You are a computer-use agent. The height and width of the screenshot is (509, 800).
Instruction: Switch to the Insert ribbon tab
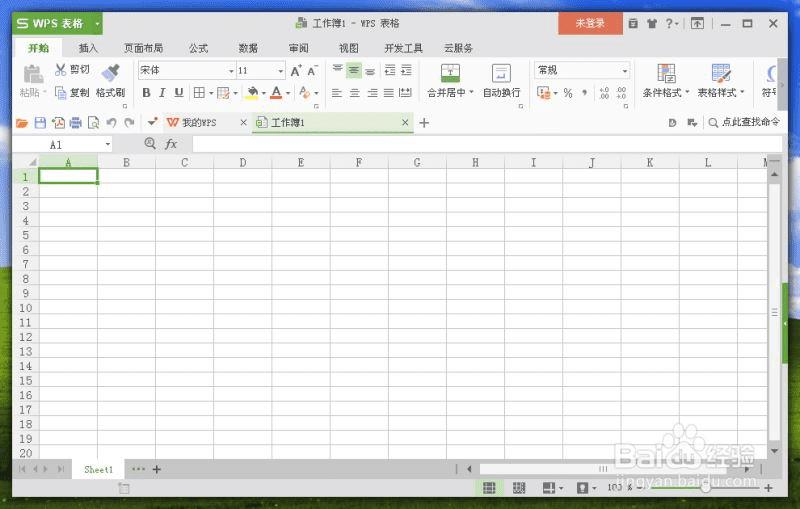[88, 48]
